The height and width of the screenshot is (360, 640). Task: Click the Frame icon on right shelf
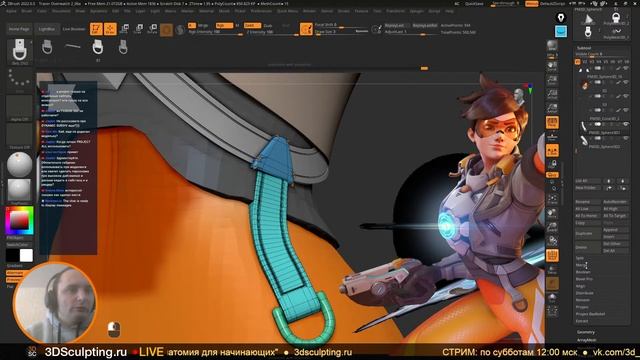pos(552,199)
